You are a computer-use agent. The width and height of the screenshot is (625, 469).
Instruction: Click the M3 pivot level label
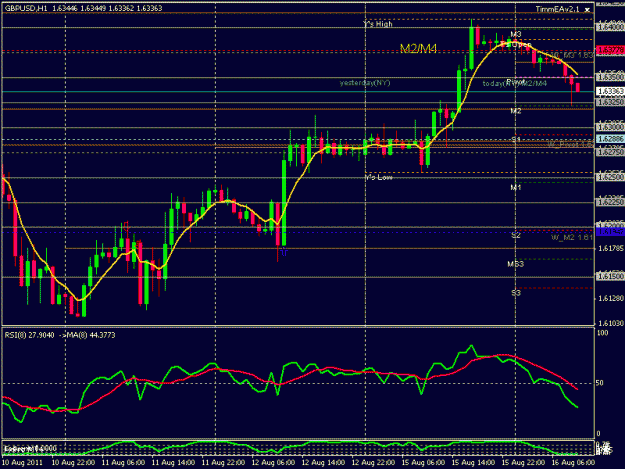(x=516, y=34)
